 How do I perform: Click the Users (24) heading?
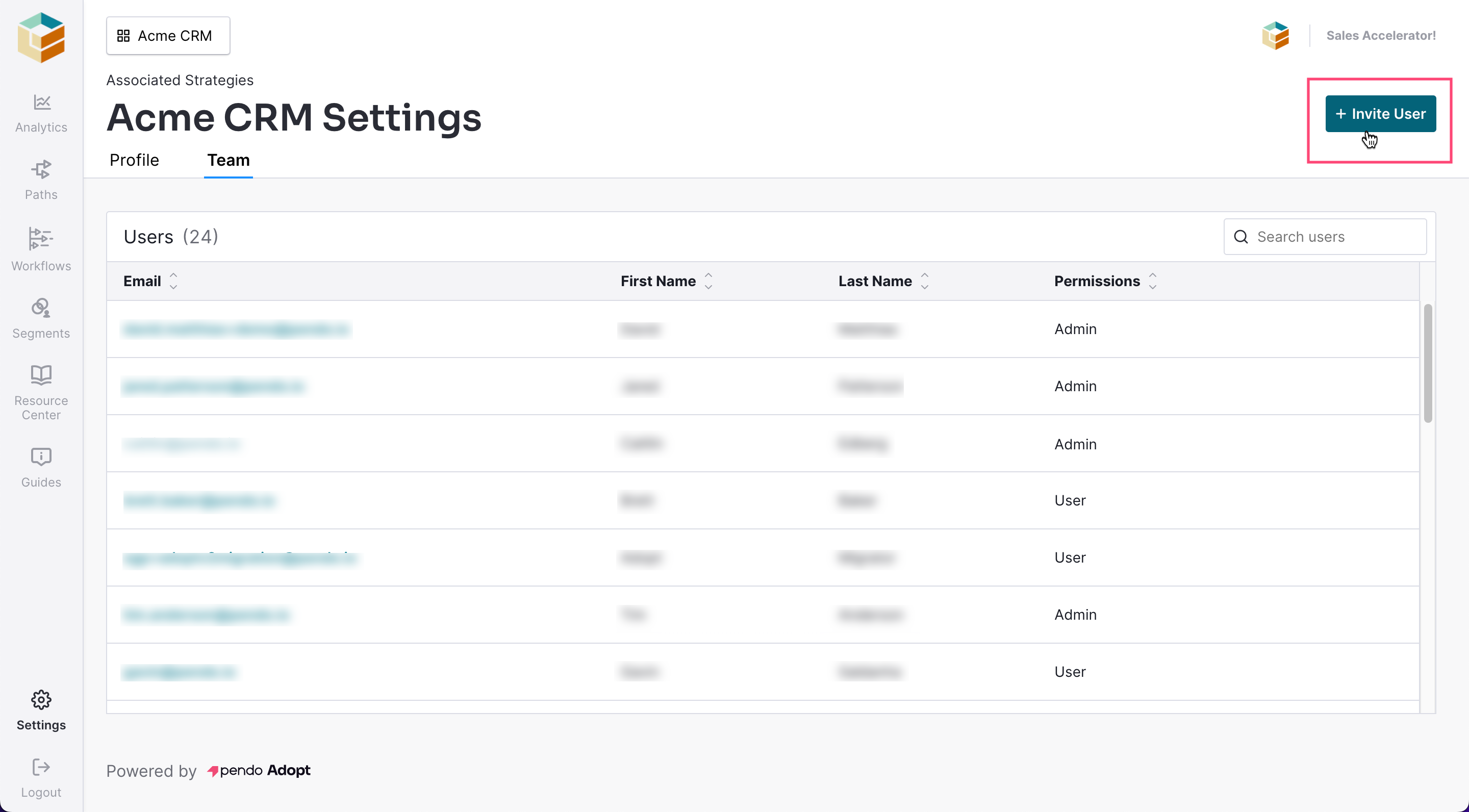(170, 237)
